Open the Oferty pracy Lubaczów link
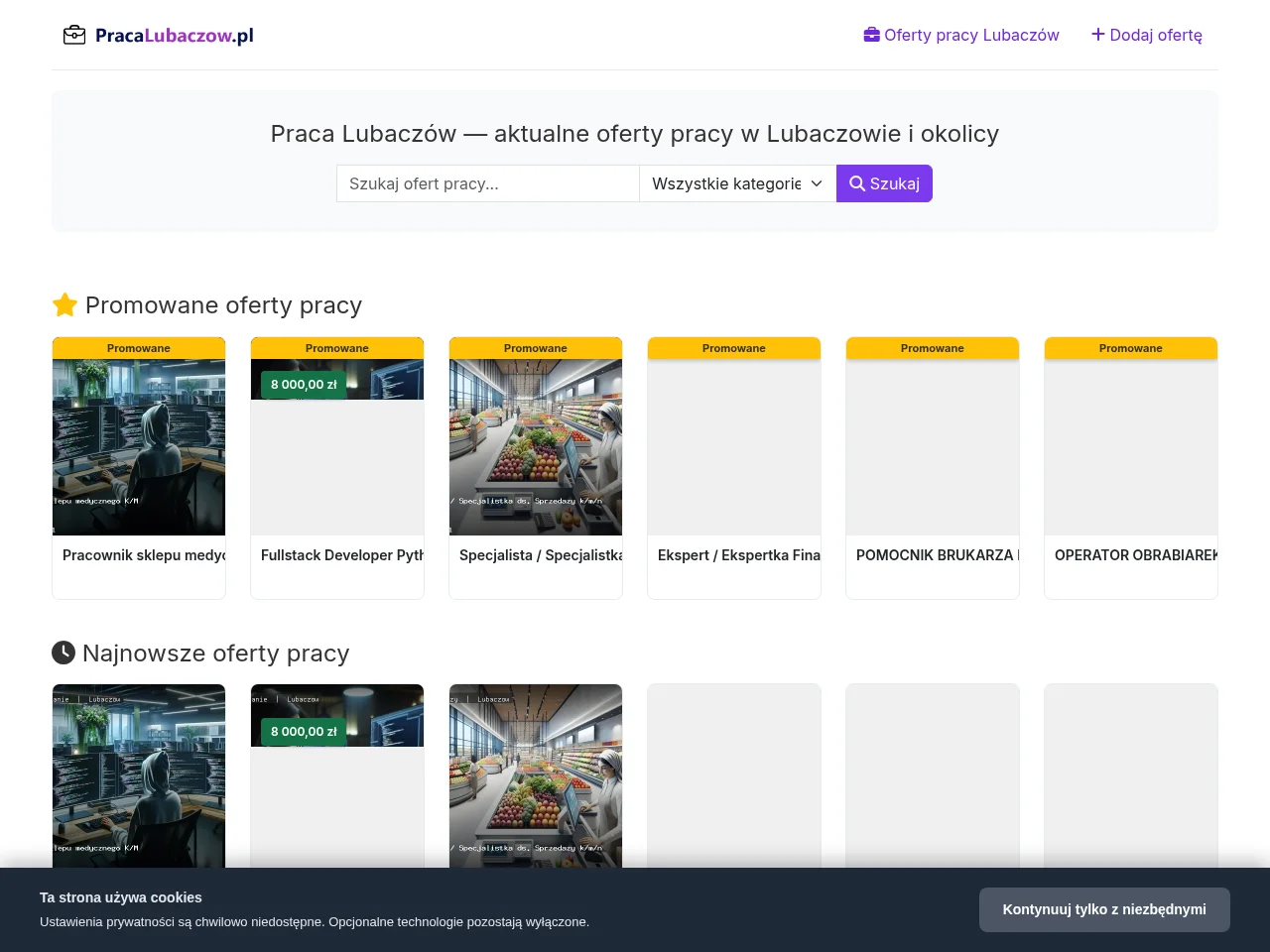The height and width of the screenshot is (952, 1270). (x=961, y=35)
